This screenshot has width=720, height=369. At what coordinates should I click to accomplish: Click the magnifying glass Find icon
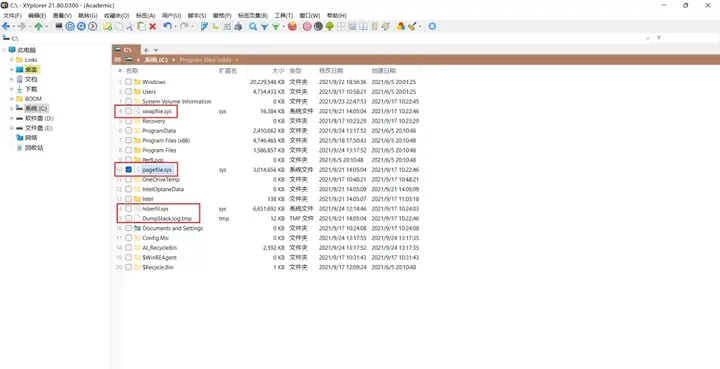coord(253,27)
